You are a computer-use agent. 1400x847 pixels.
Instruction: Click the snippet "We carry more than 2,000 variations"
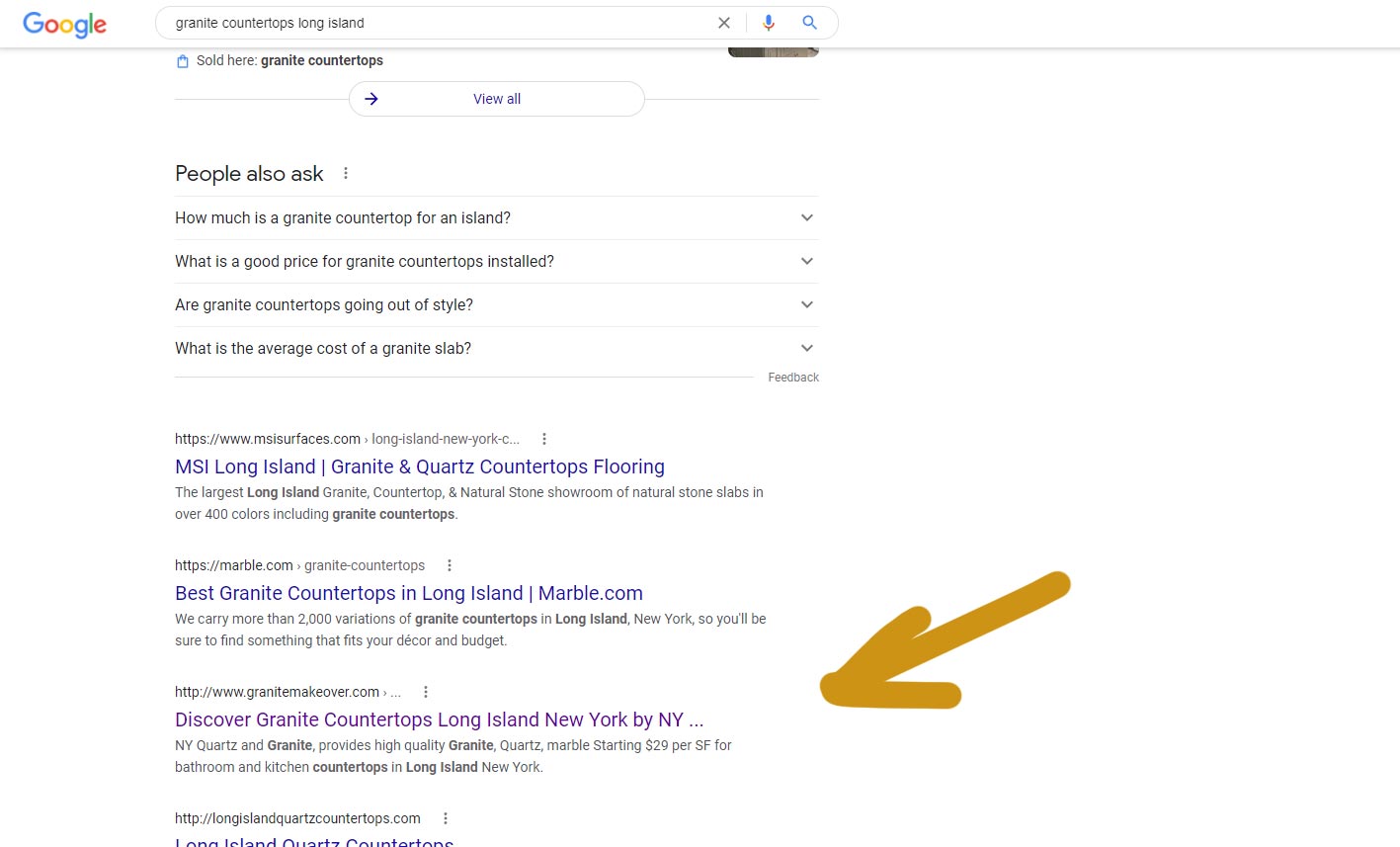470,630
